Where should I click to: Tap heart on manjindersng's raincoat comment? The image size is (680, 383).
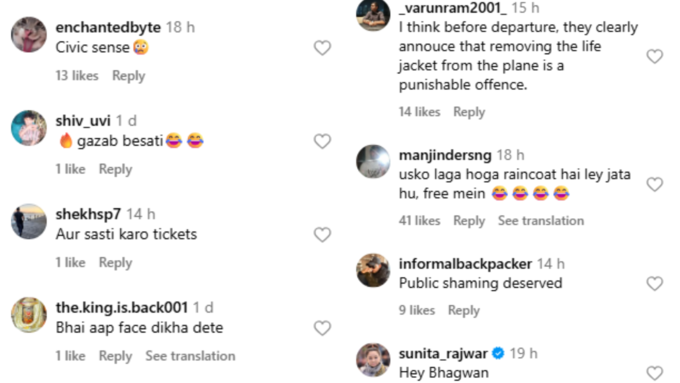tap(654, 184)
